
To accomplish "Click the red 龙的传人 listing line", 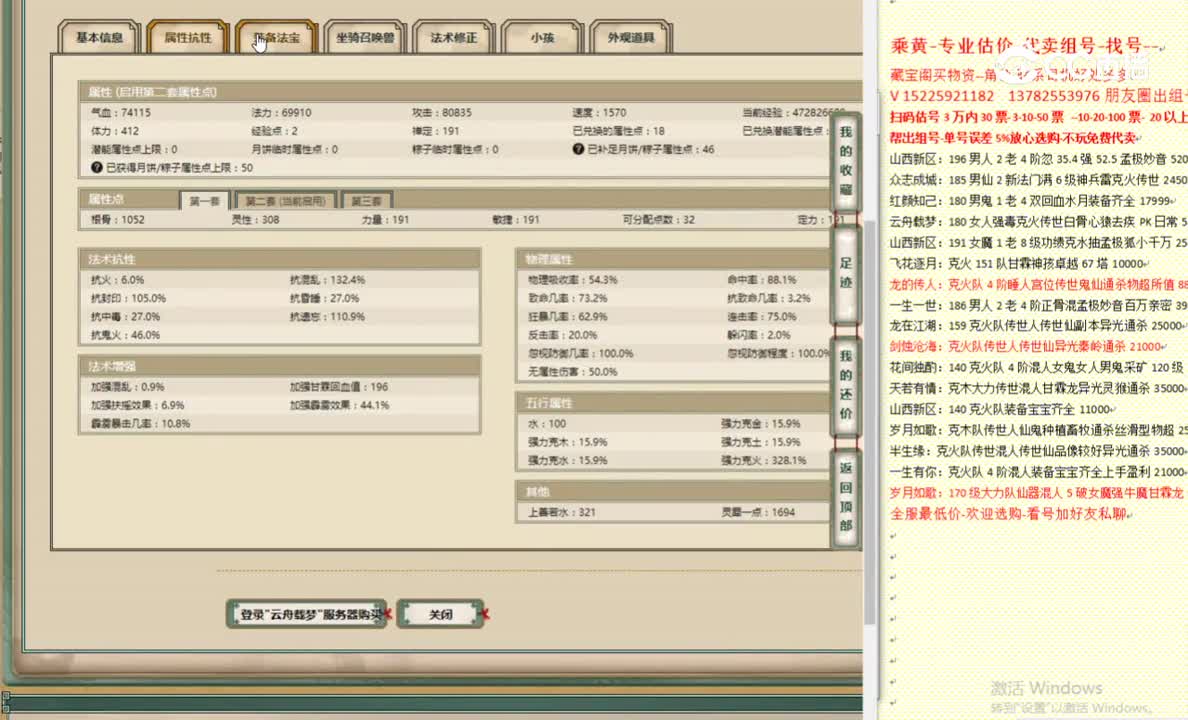I will (1038, 284).
